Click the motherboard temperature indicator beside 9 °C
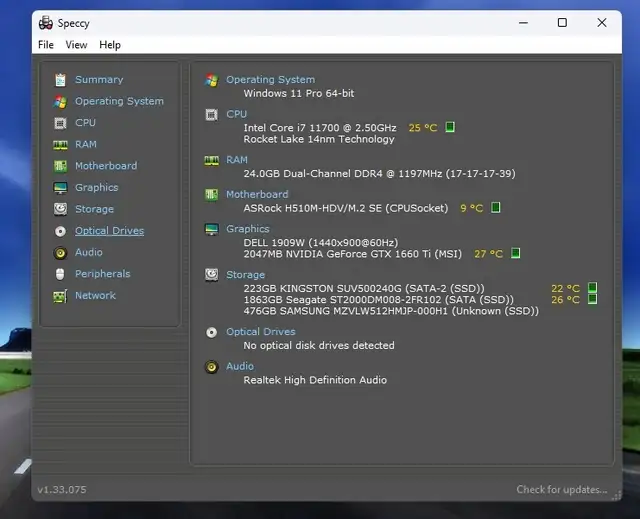Image resolution: width=640 pixels, height=519 pixels. pyautogui.click(x=496, y=207)
